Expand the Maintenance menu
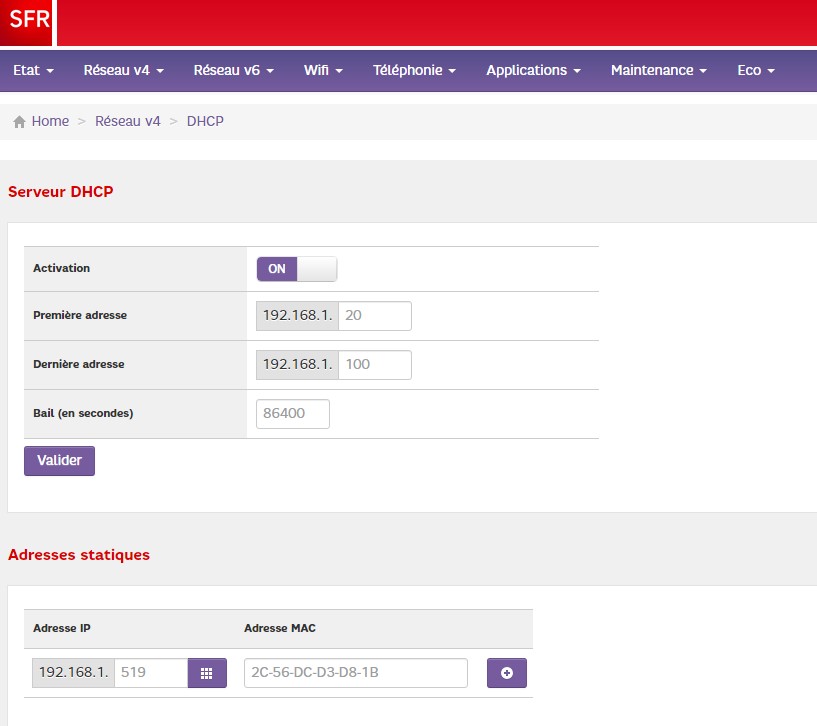This screenshot has height=726, width=817. click(658, 70)
